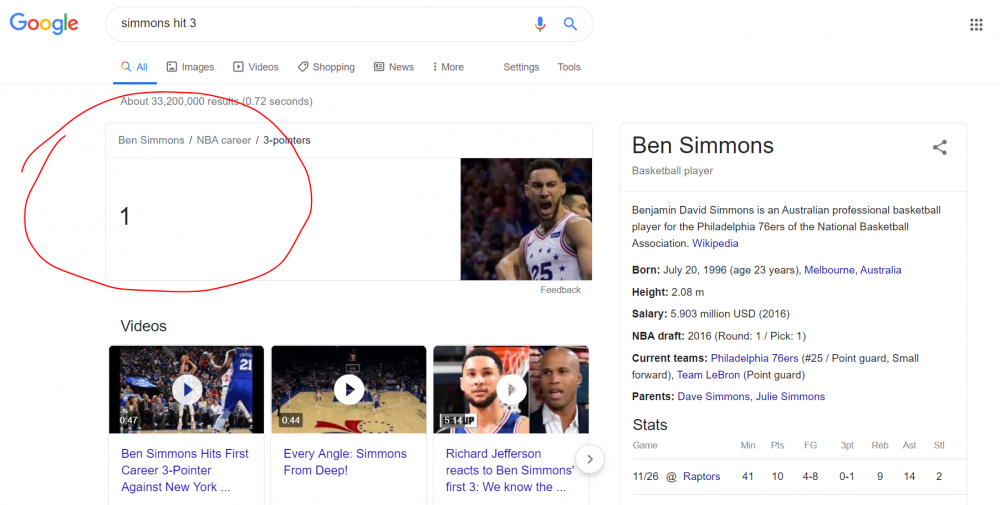Click the Ben Simmons photo thumbnail
The image size is (1000, 505).
click(x=526, y=219)
